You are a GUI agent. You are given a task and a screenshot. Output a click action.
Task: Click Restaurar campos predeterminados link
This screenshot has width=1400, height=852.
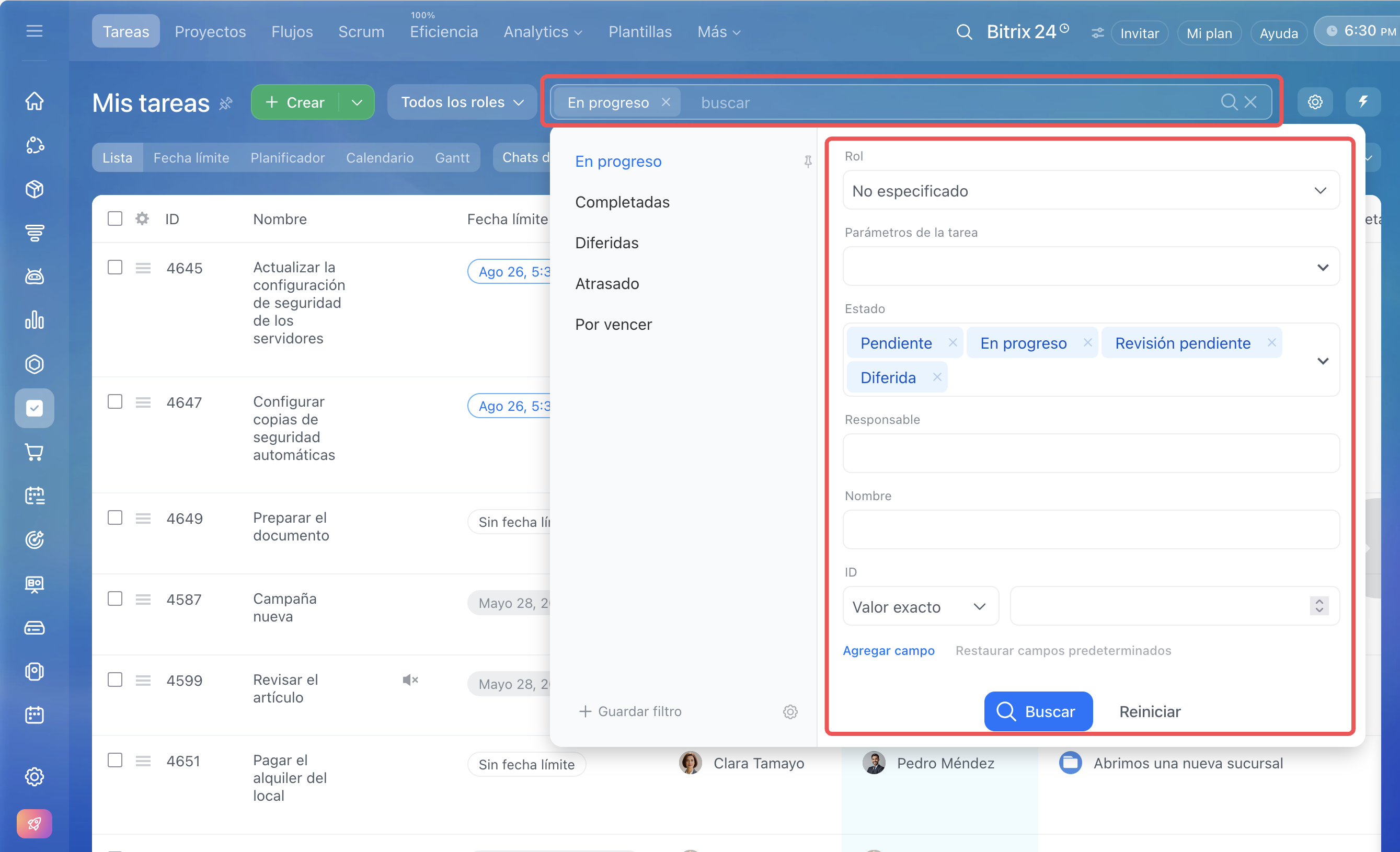pyautogui.click(x=1063, y=650)
